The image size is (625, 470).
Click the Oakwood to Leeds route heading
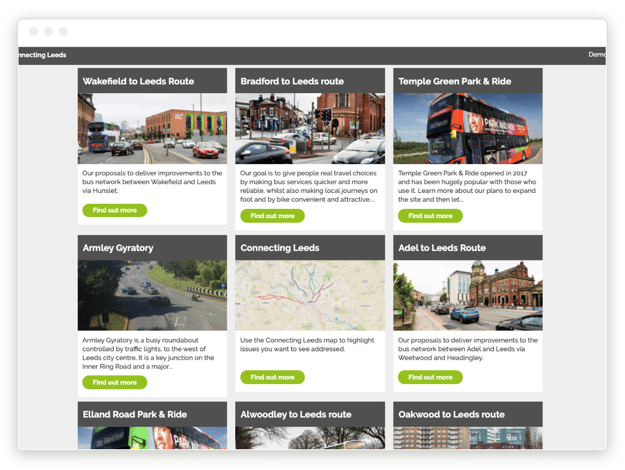tap(452, 415)
